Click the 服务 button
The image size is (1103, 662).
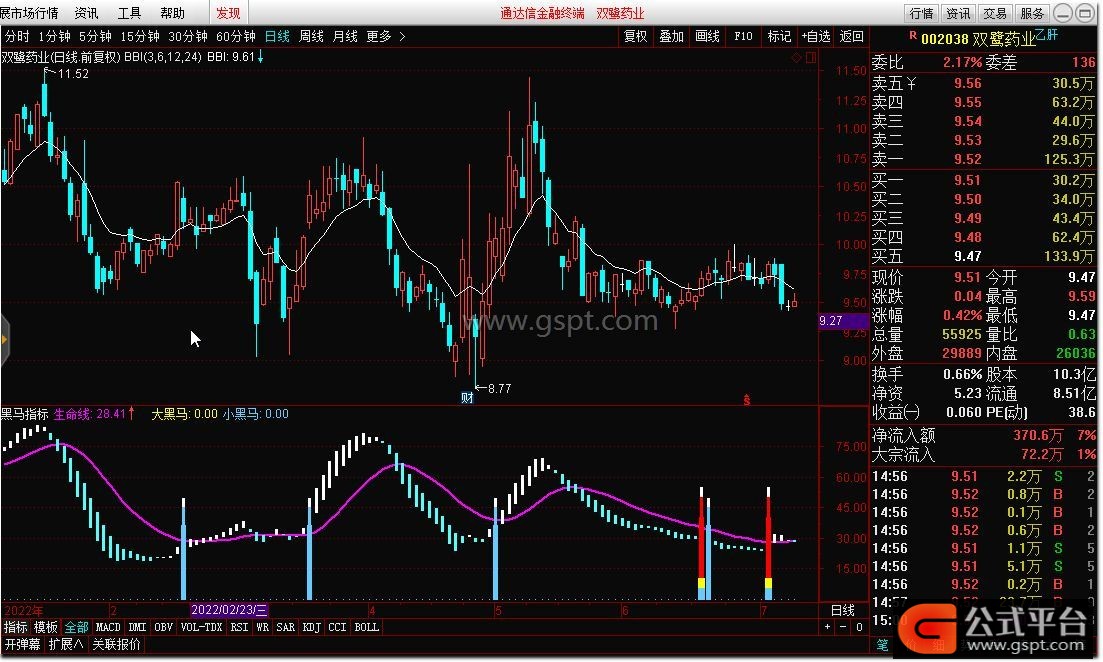(x=1033, y=13)
